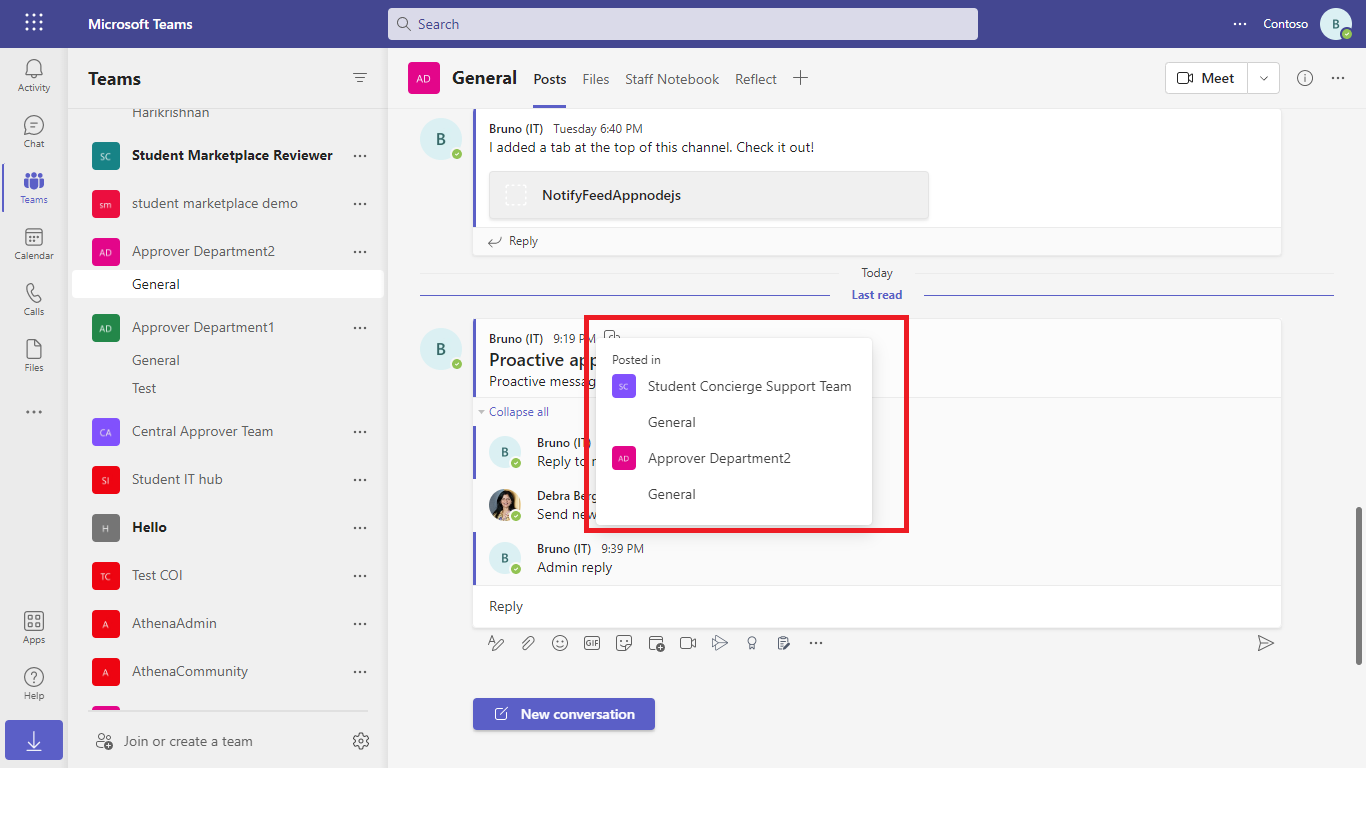Screen dimensions: 1366x834
Task: Open the Reflect tab
Action: (x=756, y=79)
